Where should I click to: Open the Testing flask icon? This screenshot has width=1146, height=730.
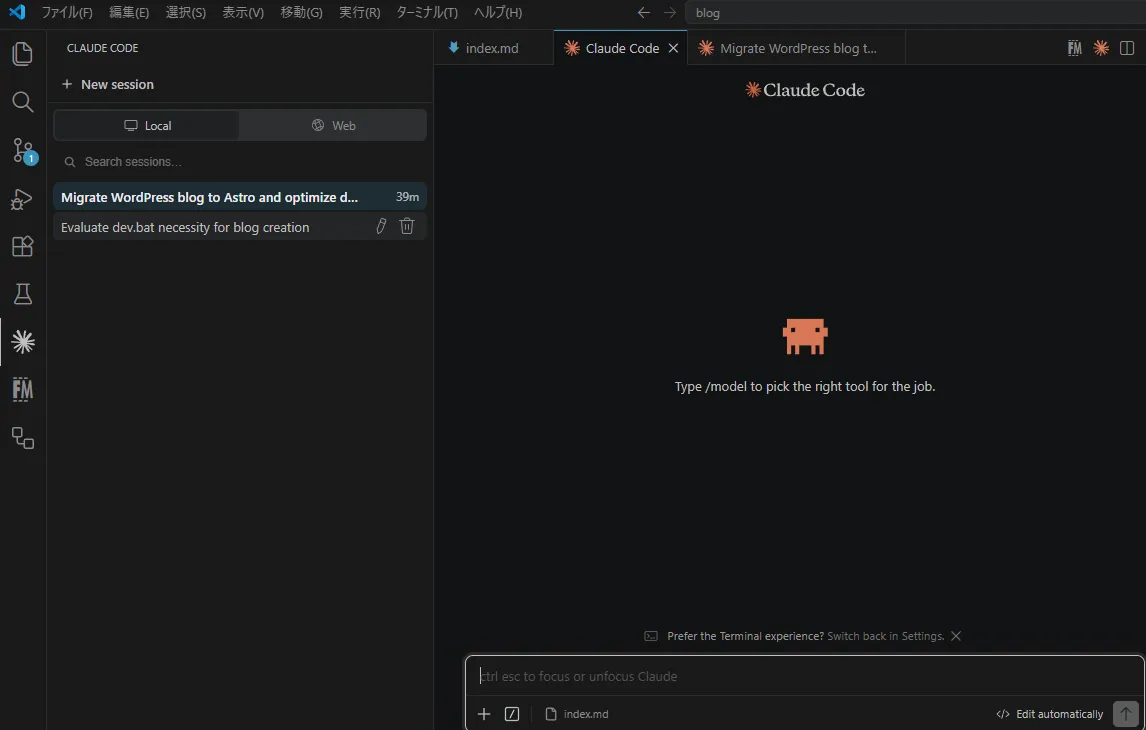tap(22, 294)
